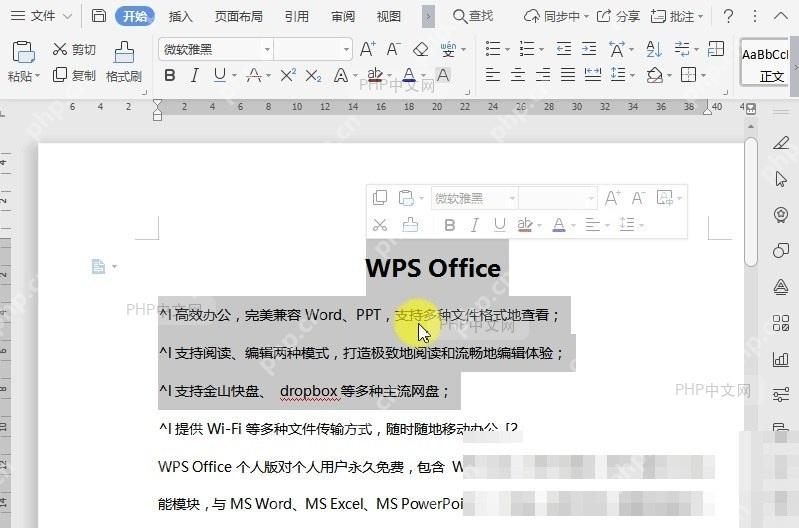Open the 批注 comments button
The height and width of the screenshot is (528, 799).
click(677, 16)
